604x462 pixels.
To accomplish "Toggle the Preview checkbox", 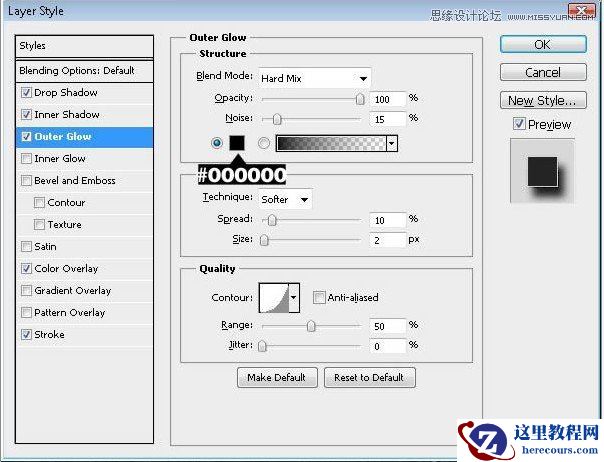I will click(519, 124).
